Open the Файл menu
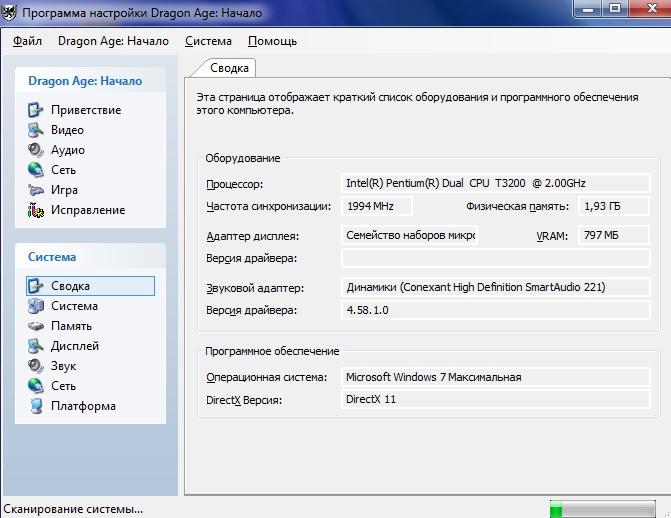The image size is (671, 518). coord(28,41)
